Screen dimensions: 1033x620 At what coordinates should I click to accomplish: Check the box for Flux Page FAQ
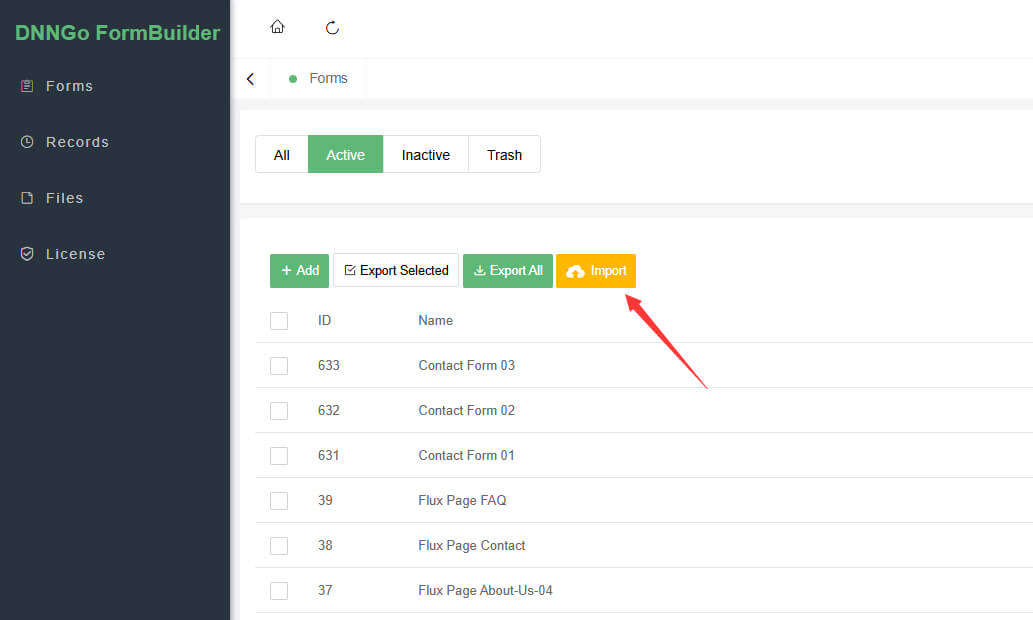point(279,501)
